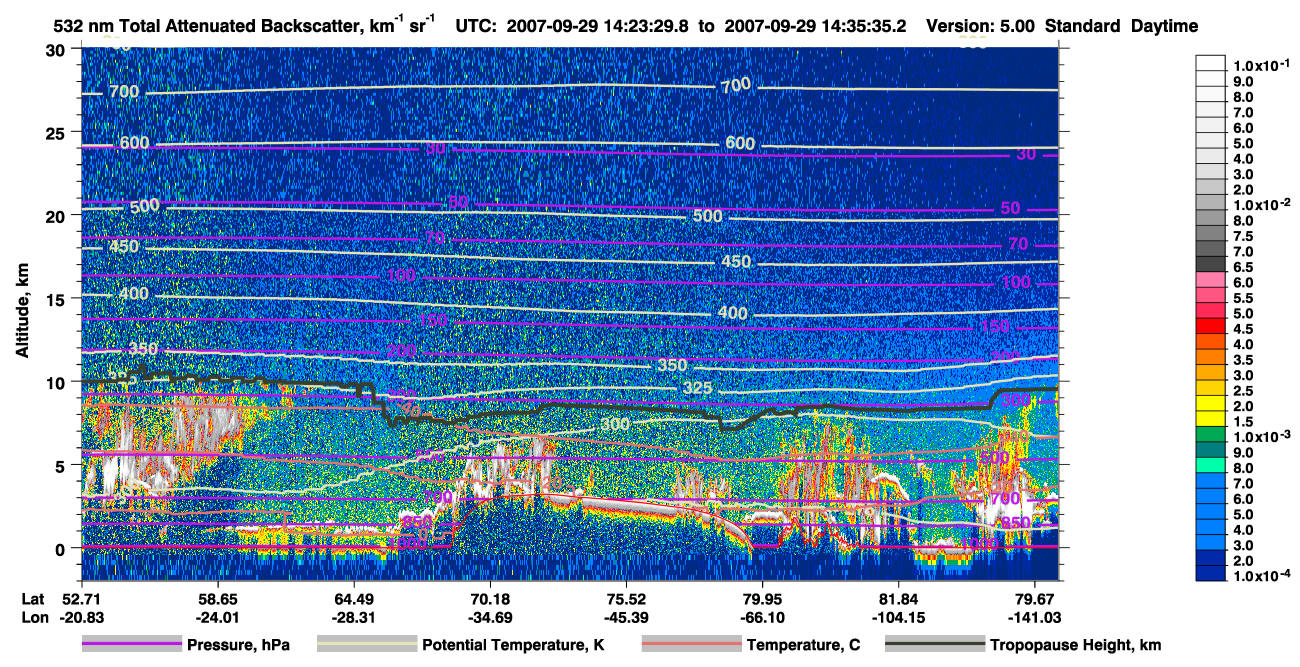Click the altitude axis tick labeled 25
Image resolution: width=1300 pixels, height=667 pixels.
(x=57, y=132)
